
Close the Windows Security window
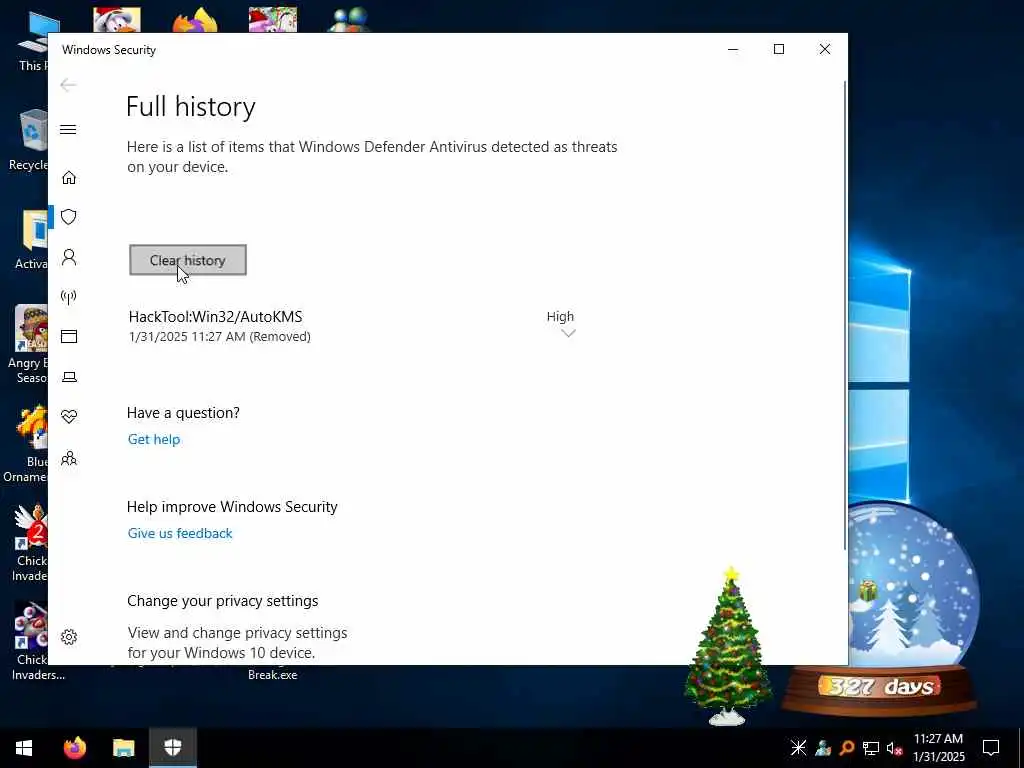coord(825,50)
